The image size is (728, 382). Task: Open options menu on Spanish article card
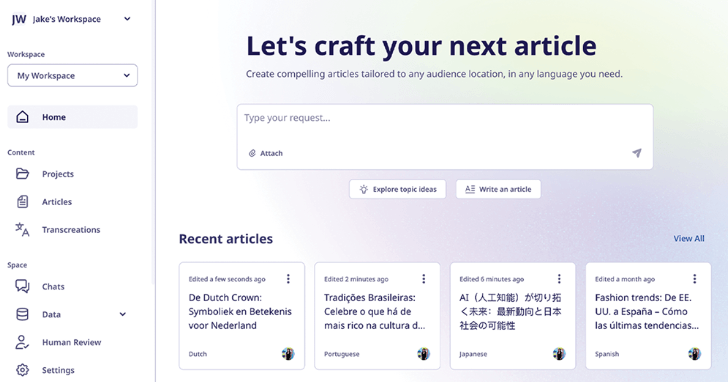695,278
